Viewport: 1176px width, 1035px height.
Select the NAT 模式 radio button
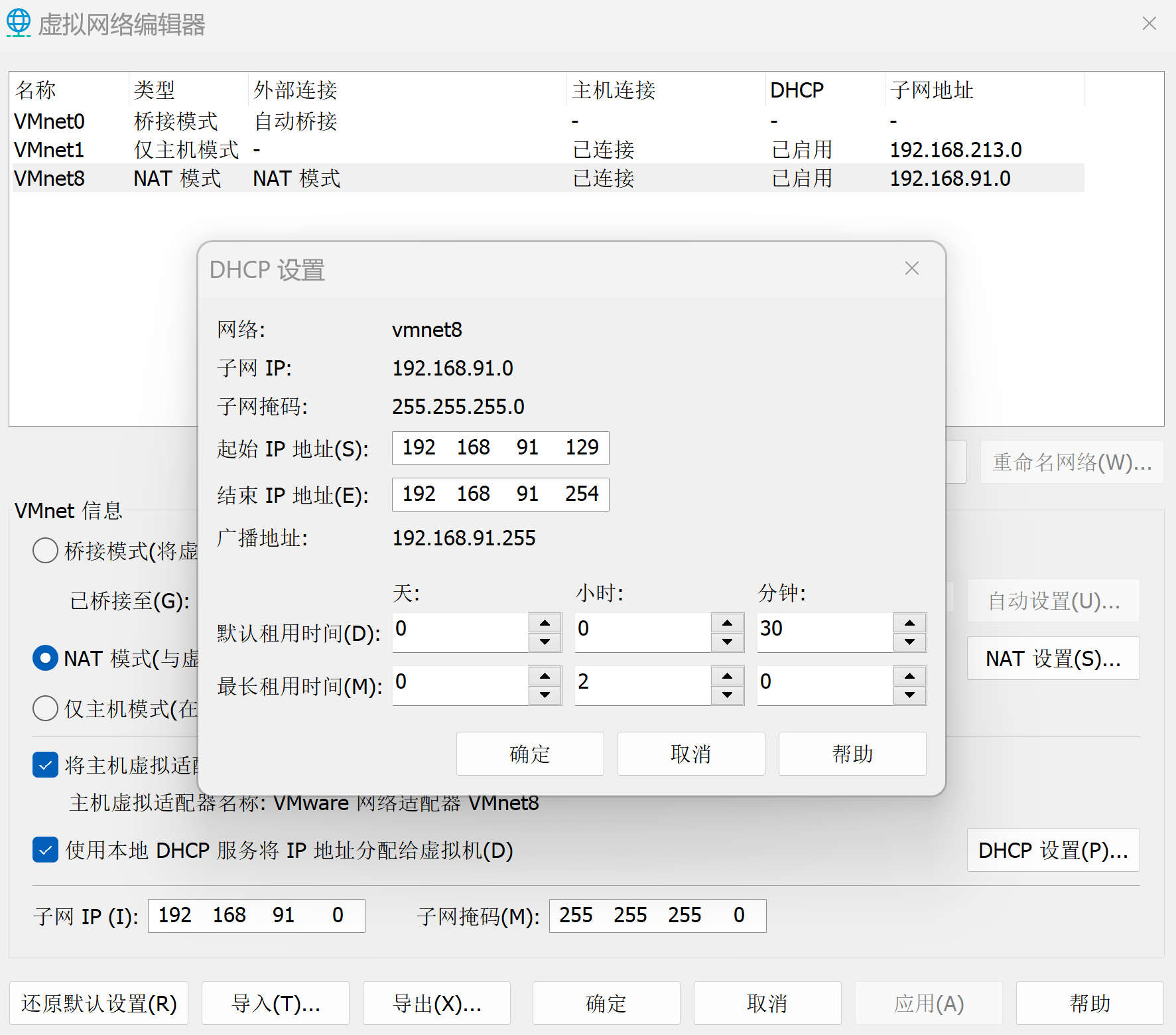point(45,658)
